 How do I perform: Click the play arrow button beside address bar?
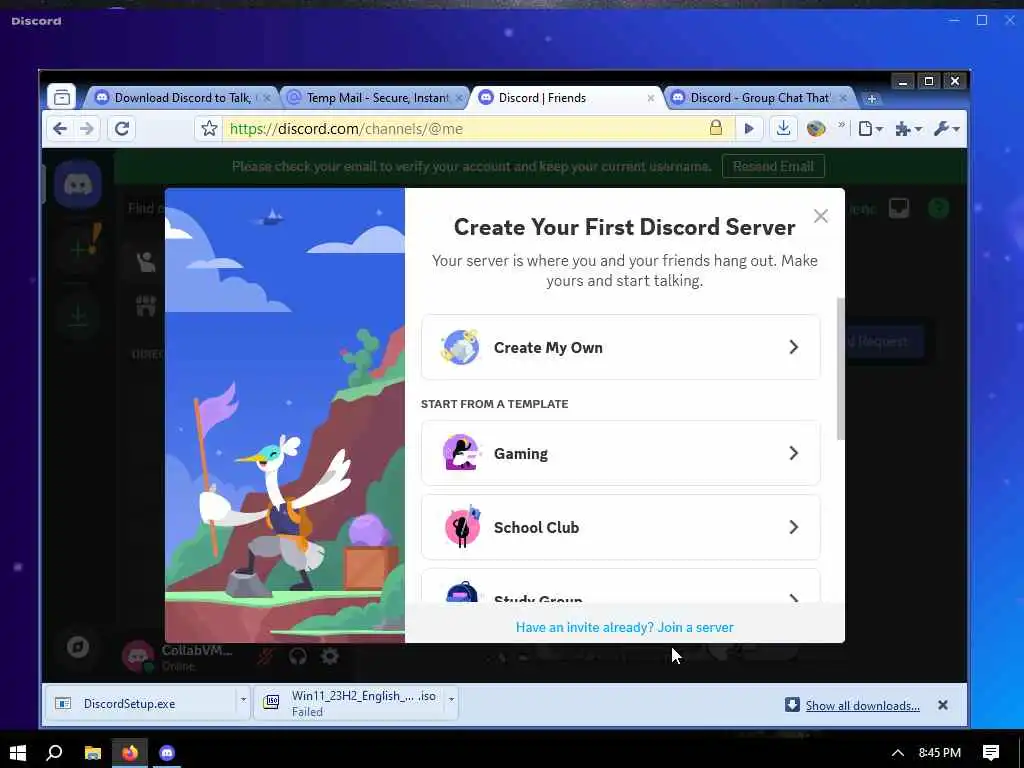(x=749, y=129)
